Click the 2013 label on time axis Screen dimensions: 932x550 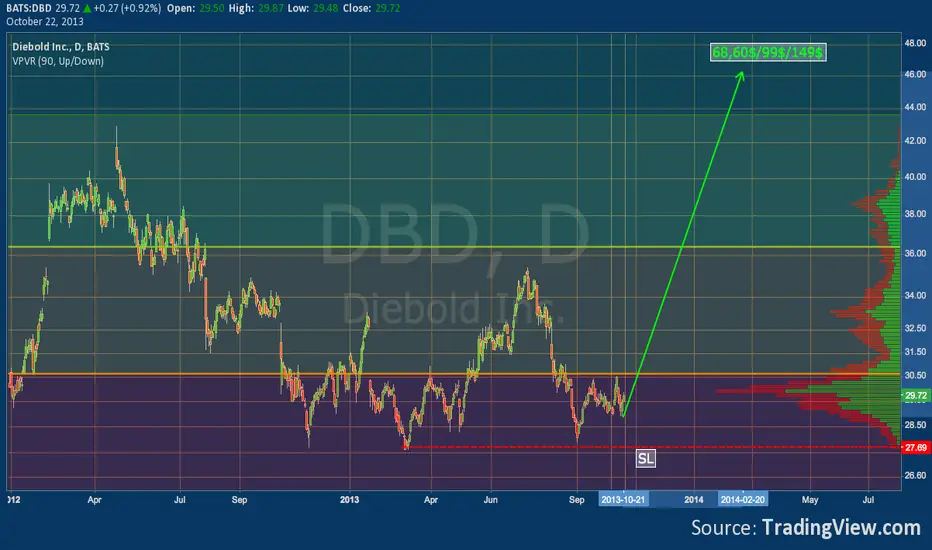(x=350, y=499)
